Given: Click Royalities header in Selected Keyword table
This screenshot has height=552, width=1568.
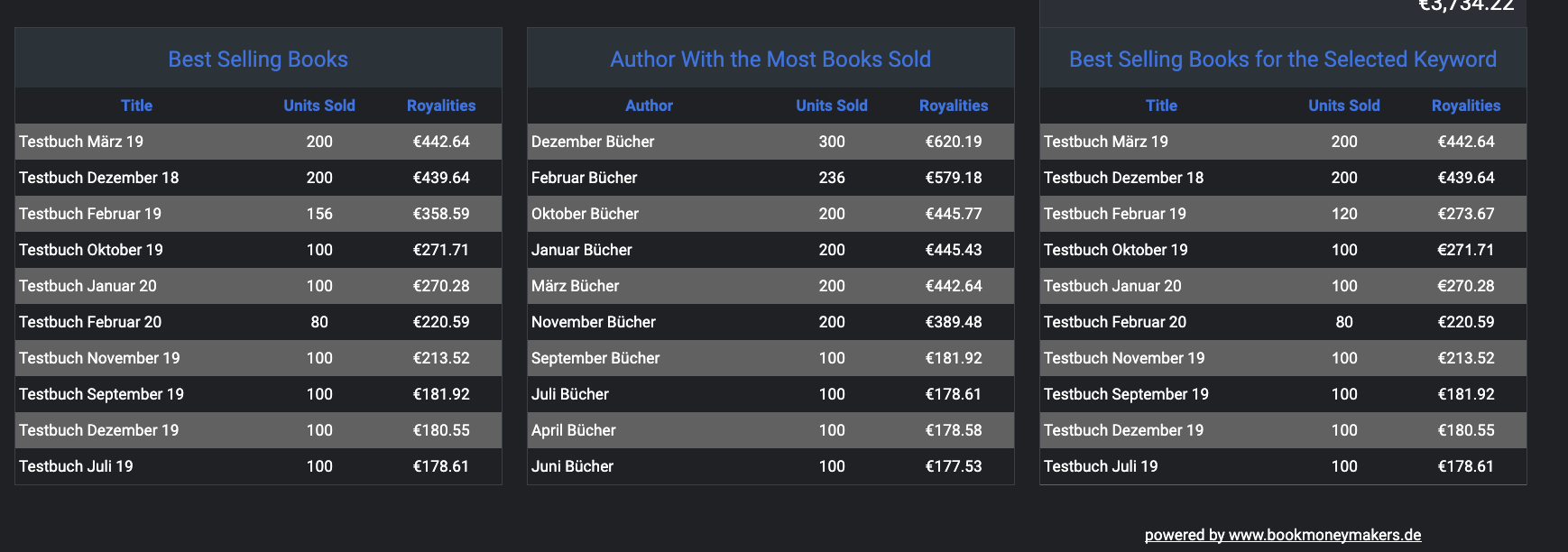Looking at the screenshot, I should [1466, 106].
